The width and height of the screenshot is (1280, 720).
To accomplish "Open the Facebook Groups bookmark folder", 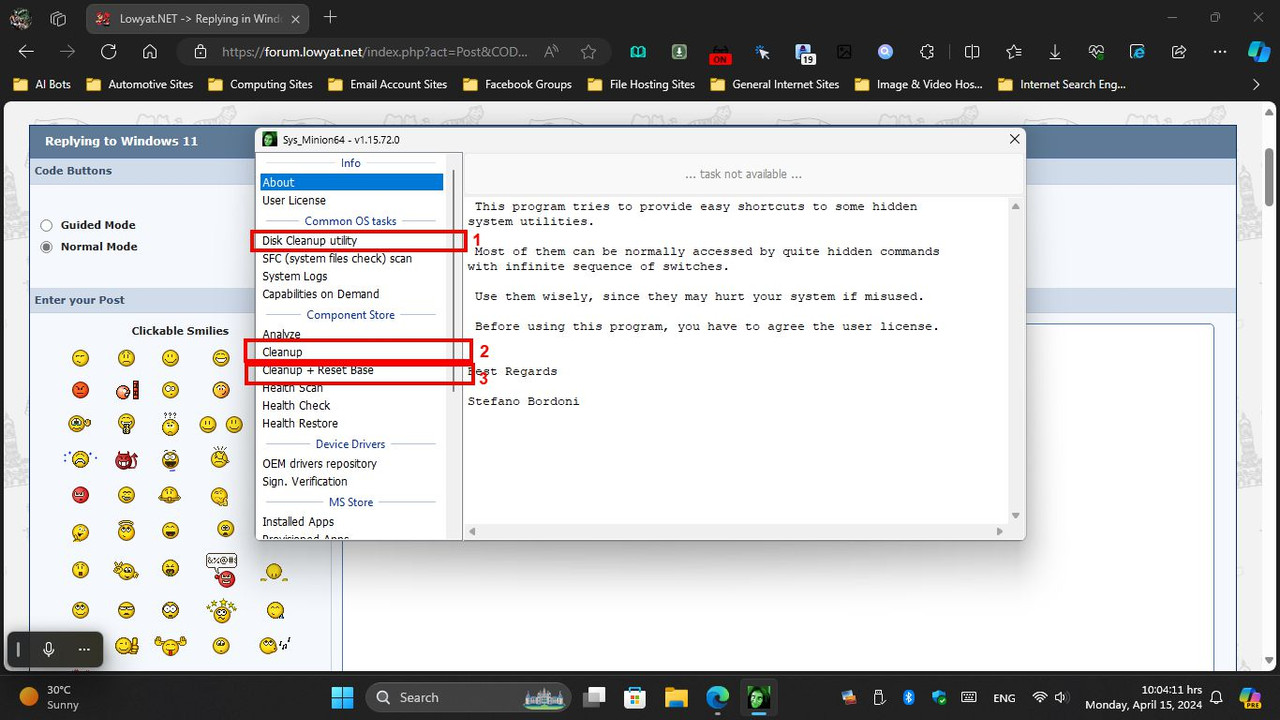I will [517, 84].
